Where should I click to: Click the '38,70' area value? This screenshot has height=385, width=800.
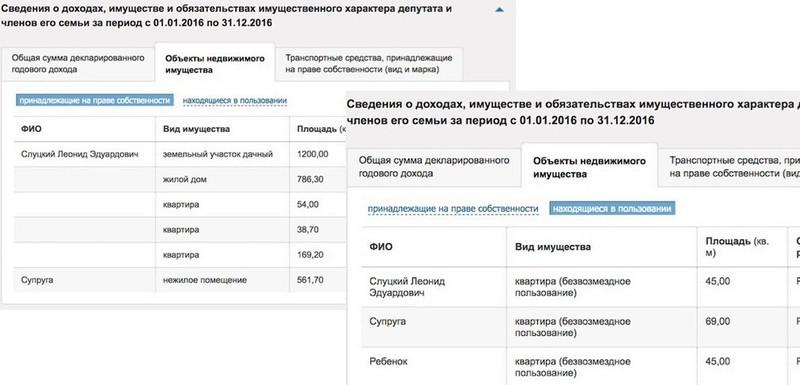(x=308, y=230)
